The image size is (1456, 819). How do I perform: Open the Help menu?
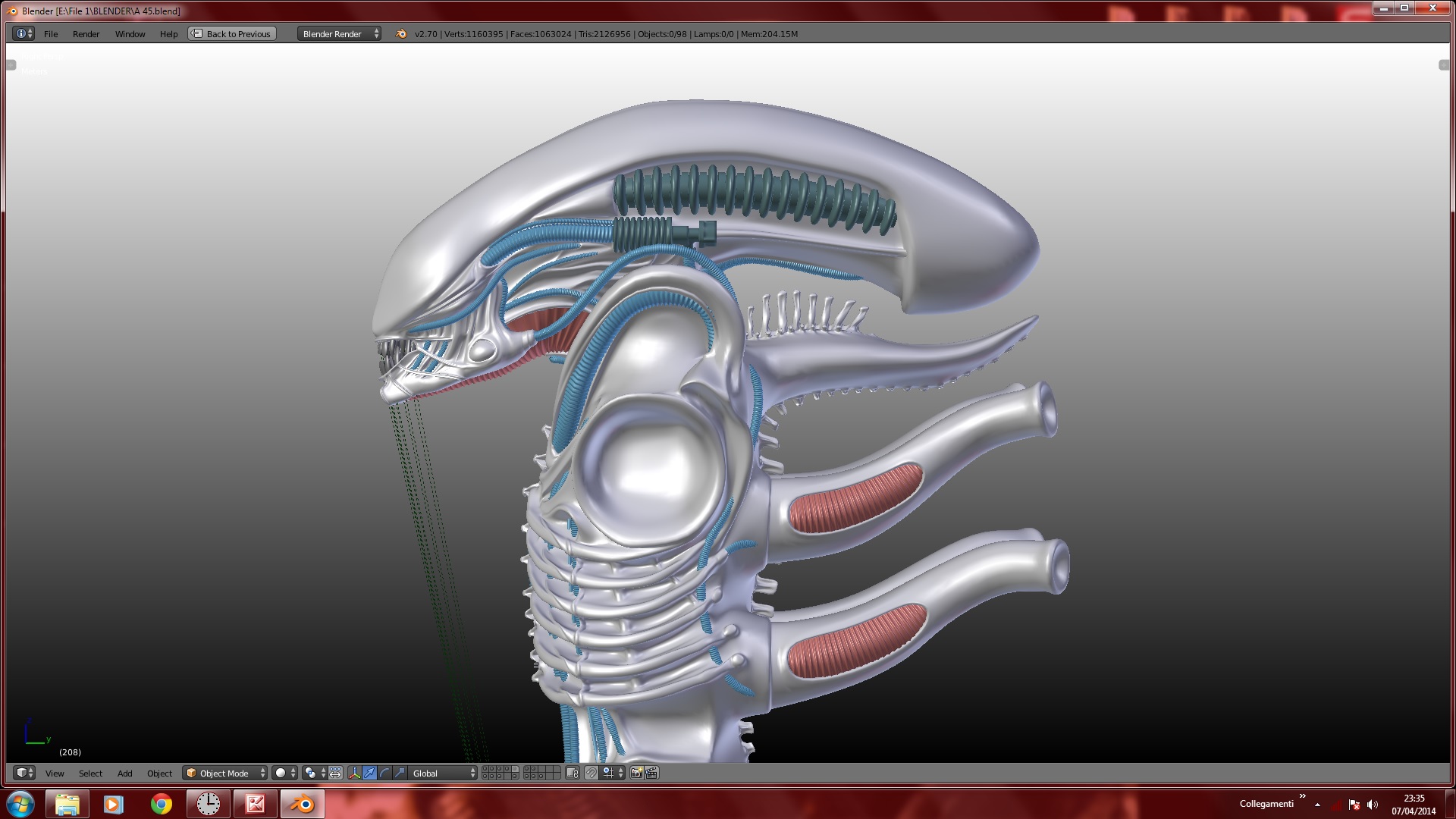point(168,34)
